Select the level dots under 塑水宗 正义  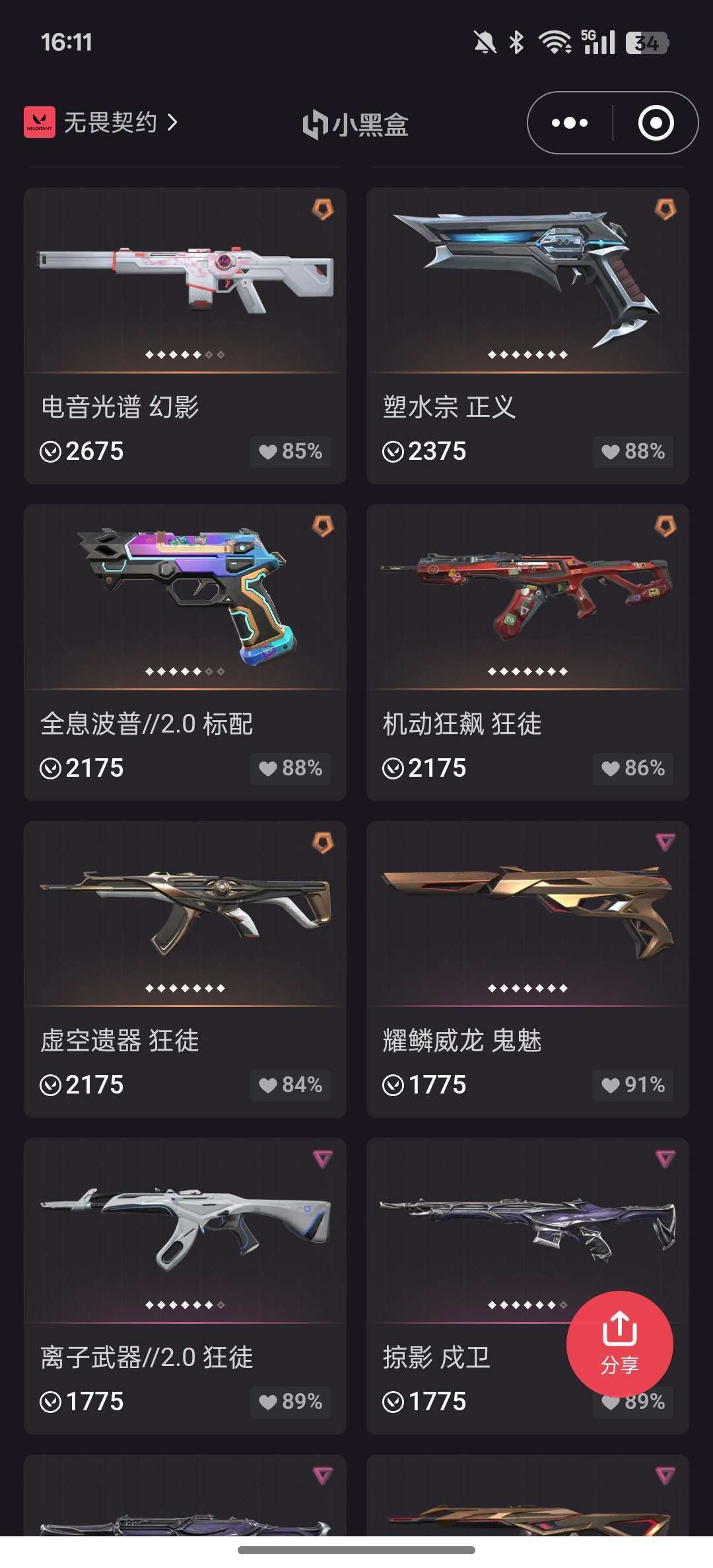click(x=527, y=355)
